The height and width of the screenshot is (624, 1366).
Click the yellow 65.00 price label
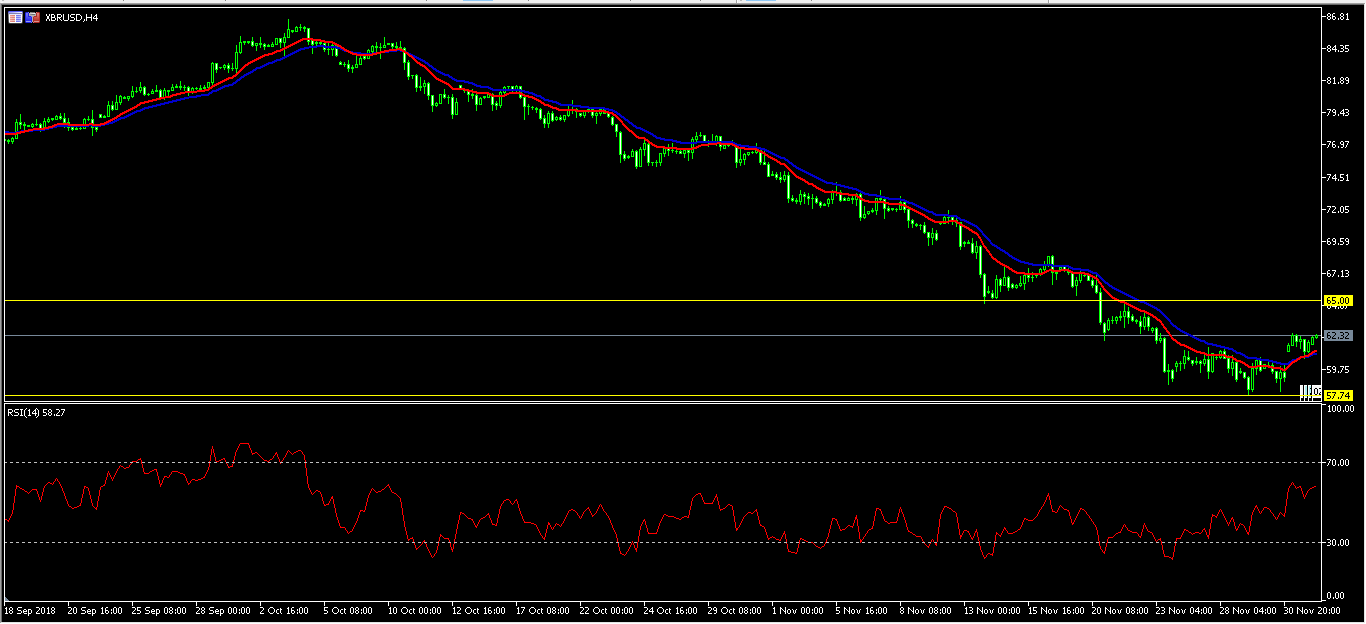tap(1337, 300)
